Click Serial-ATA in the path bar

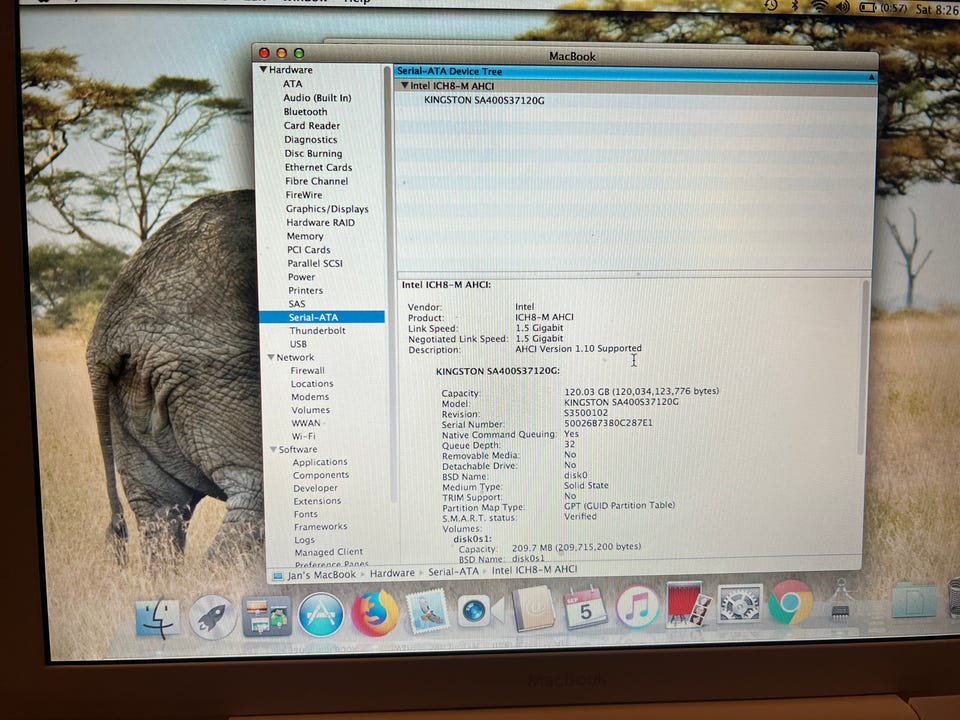[453, 572]
